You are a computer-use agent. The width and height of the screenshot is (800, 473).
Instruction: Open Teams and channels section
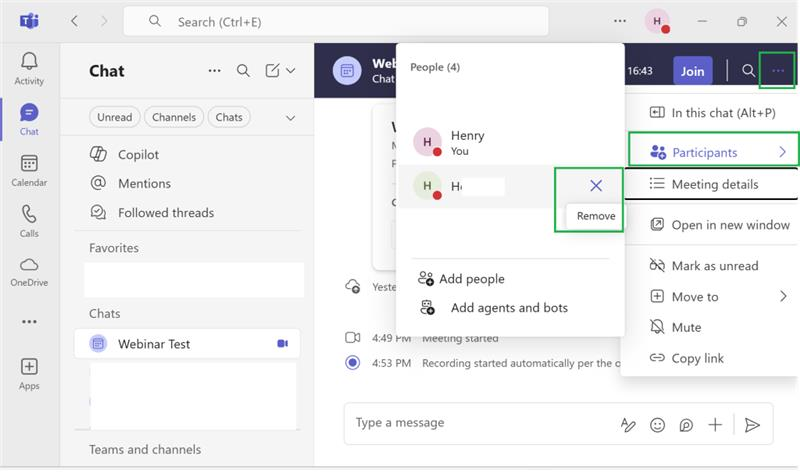[145, 450]
